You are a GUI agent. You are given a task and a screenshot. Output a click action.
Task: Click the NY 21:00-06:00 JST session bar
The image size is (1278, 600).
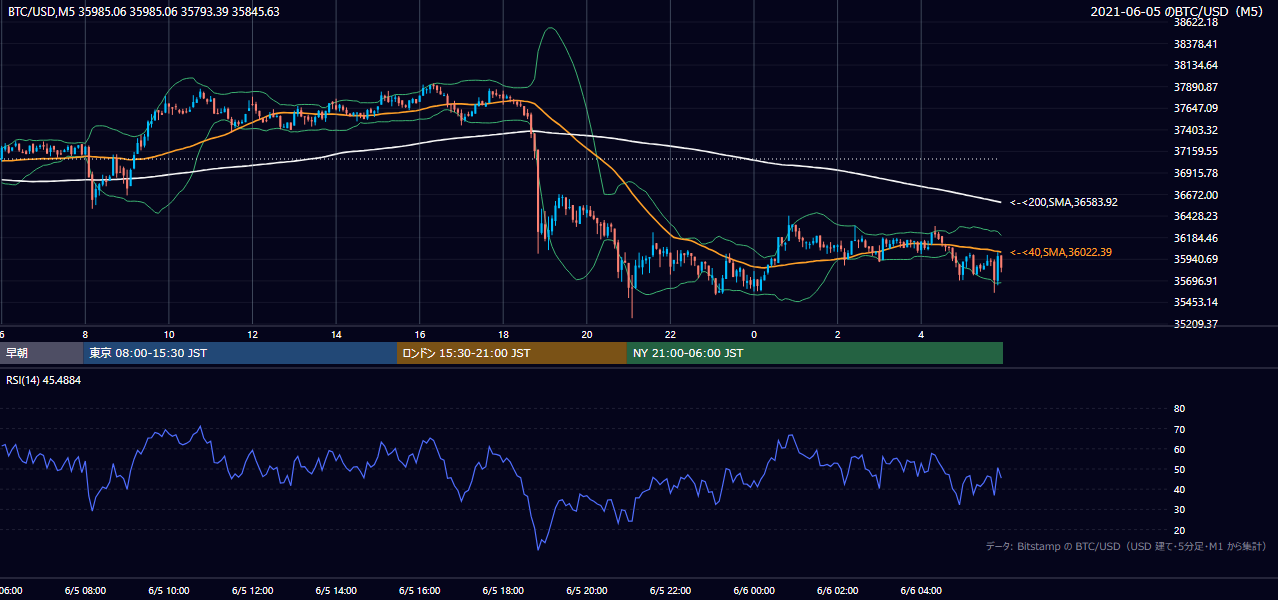[x=815, y=353]
